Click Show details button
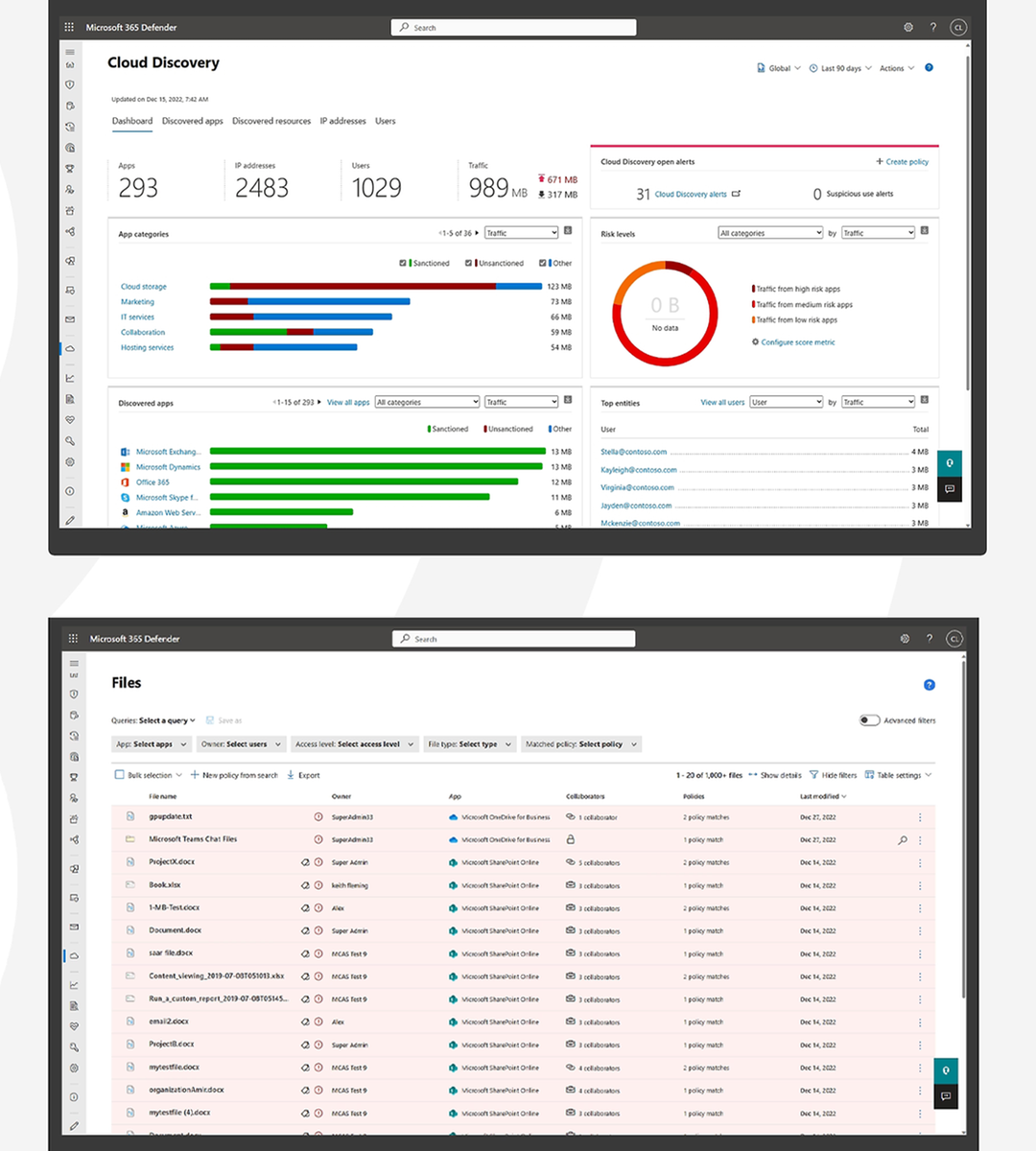The width and height of the screenshot is (1036, 1151). [775, 775]
